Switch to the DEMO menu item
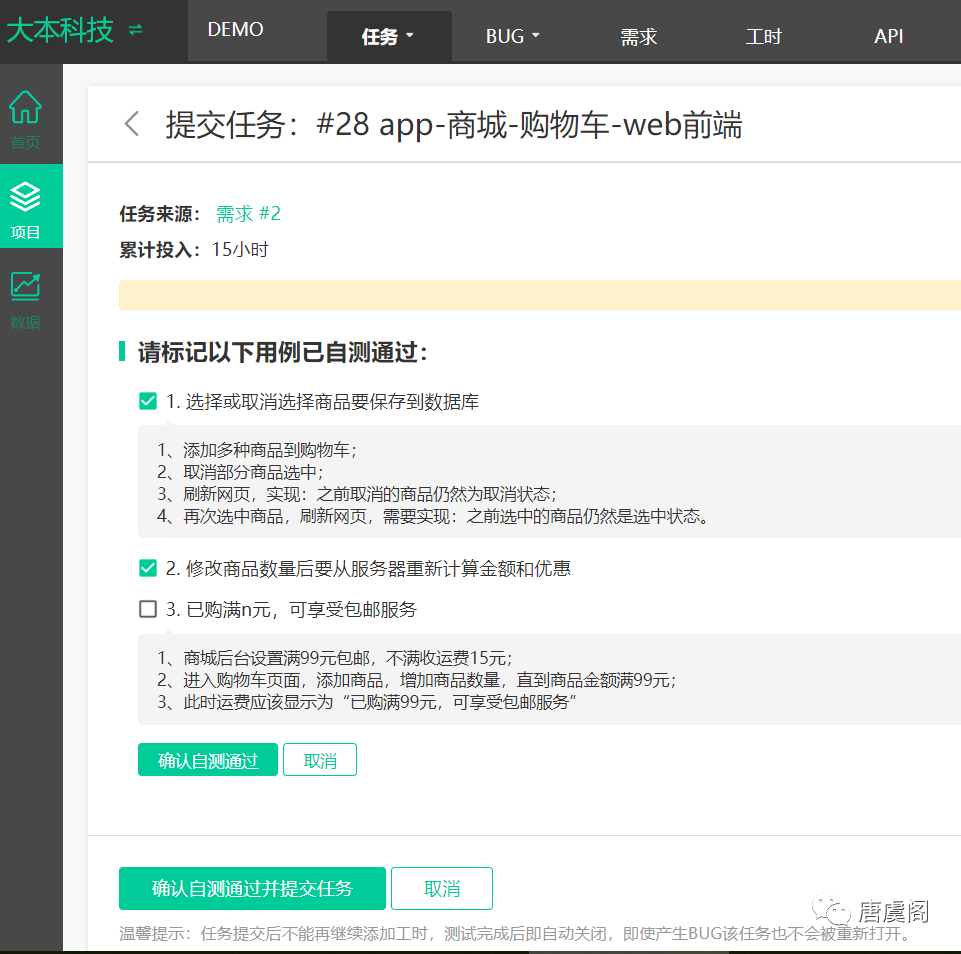 click(235, 29)
